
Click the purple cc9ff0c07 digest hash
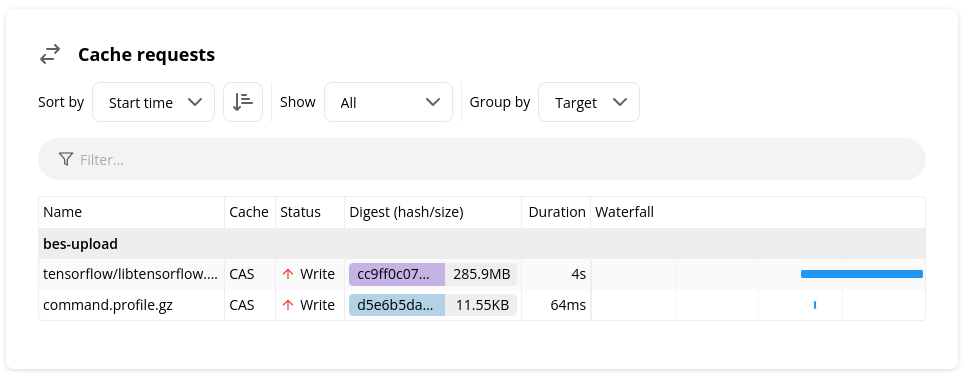(x=397, y=274)
